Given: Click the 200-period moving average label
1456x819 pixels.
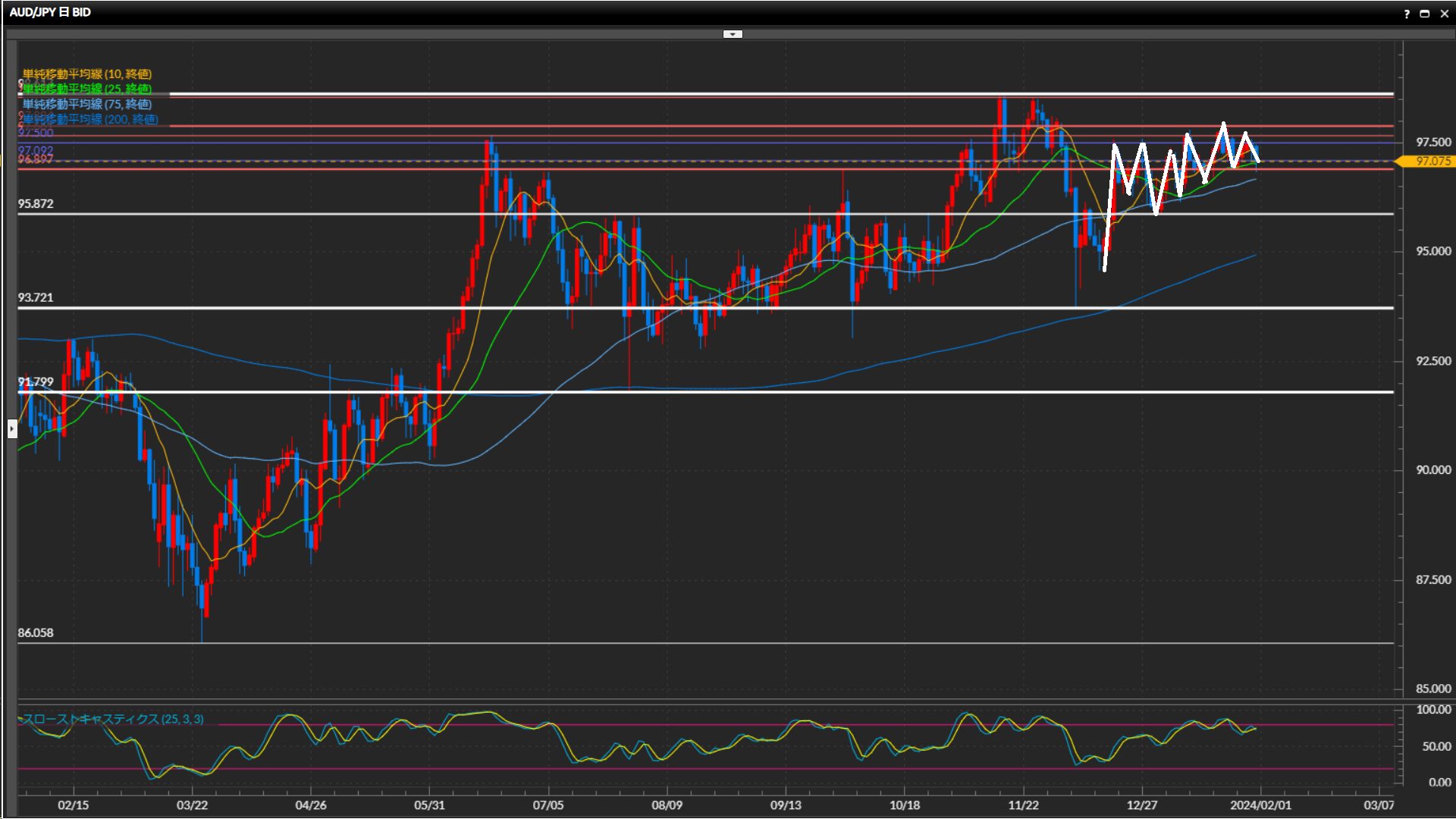Looking at the screenshot, I should [90, 119].
